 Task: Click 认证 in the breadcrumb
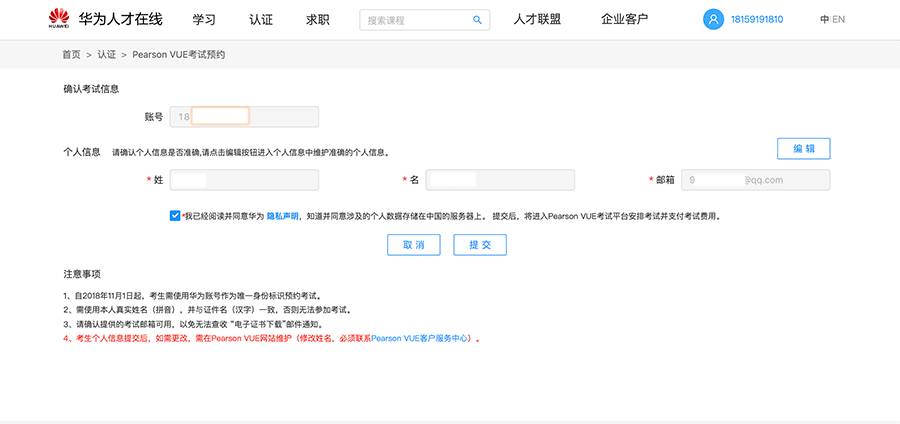pyautogui.click(x=107, y=54)
